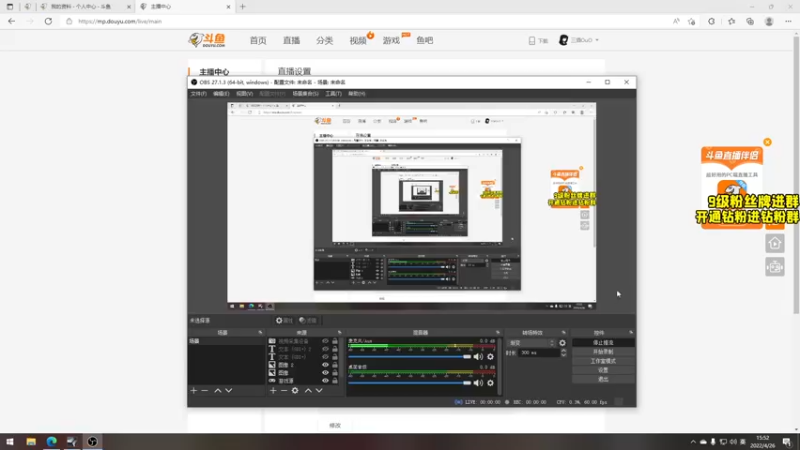This screenshot has width=800, height=450.
Task: Toggle lock on bottom source row
Action: pyautogui.click(x=335, y=381)
